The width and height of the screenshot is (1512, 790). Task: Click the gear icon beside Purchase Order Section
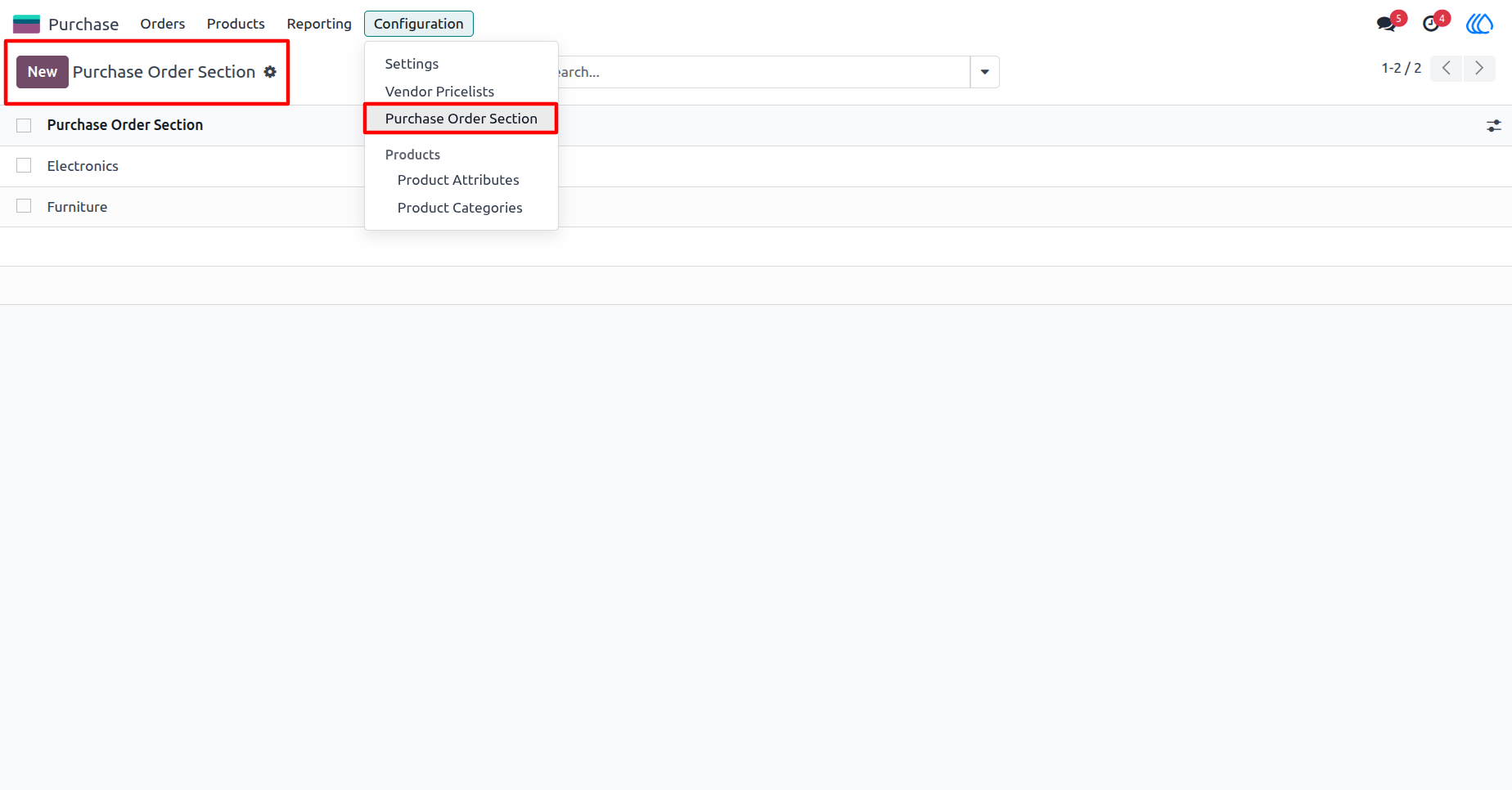(270, 72)
